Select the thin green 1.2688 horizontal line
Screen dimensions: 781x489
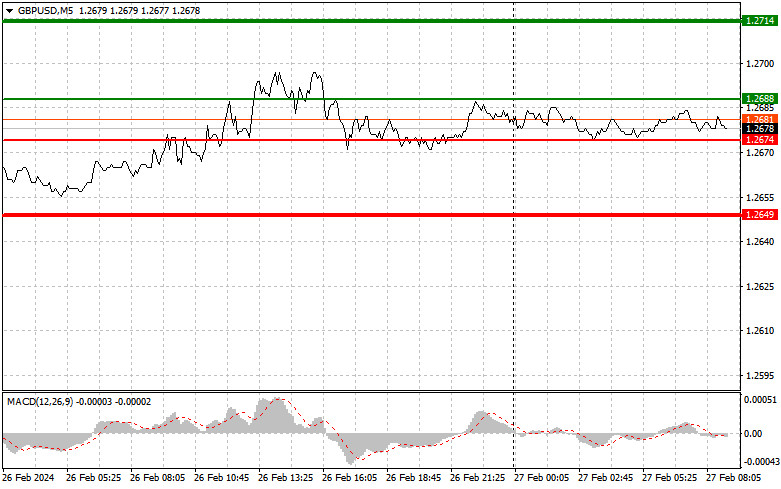pos(372,99)
